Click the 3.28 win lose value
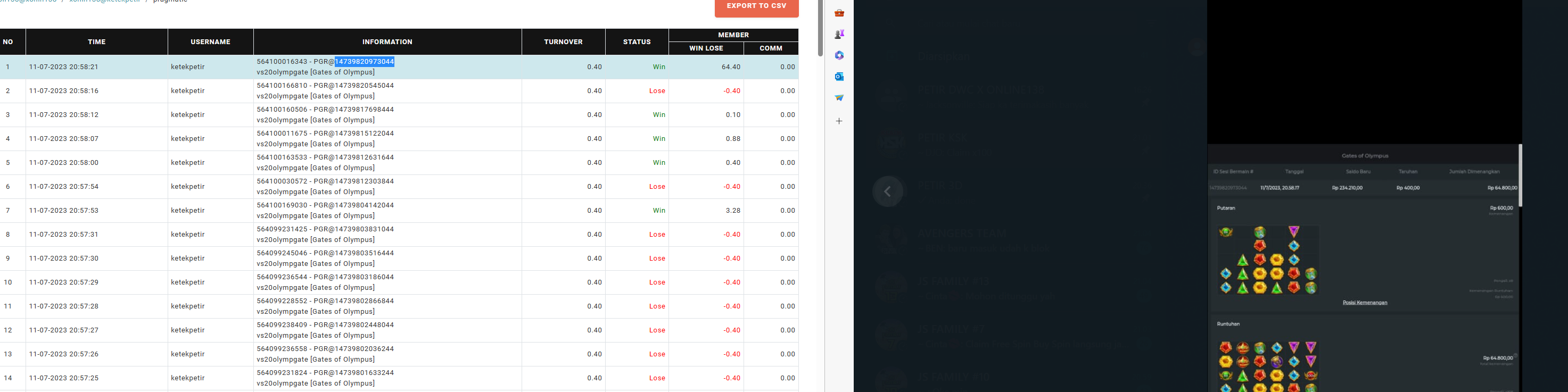The width and height of the screenshot is (1568, 392). 733,211
